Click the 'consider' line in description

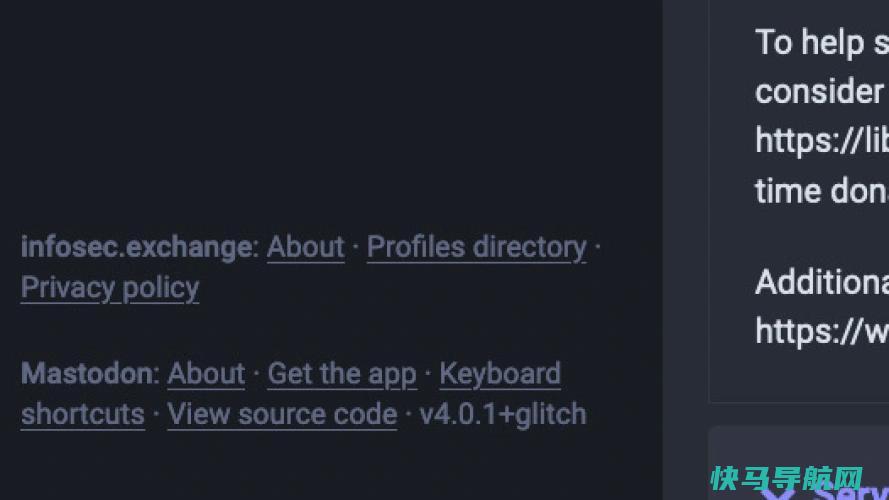pos(819,92)
